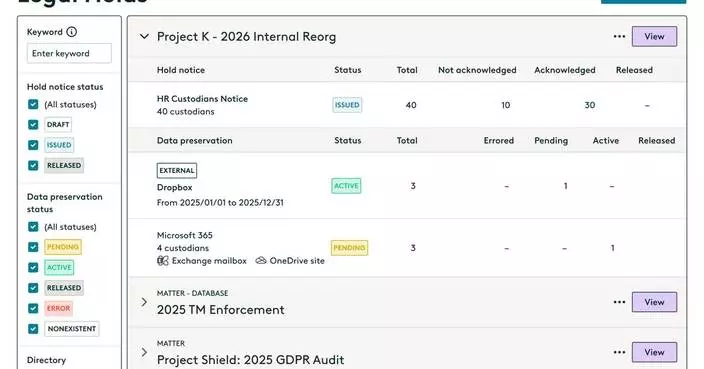Click the Pending column header

pyautogui.click(x=551, y=141)
